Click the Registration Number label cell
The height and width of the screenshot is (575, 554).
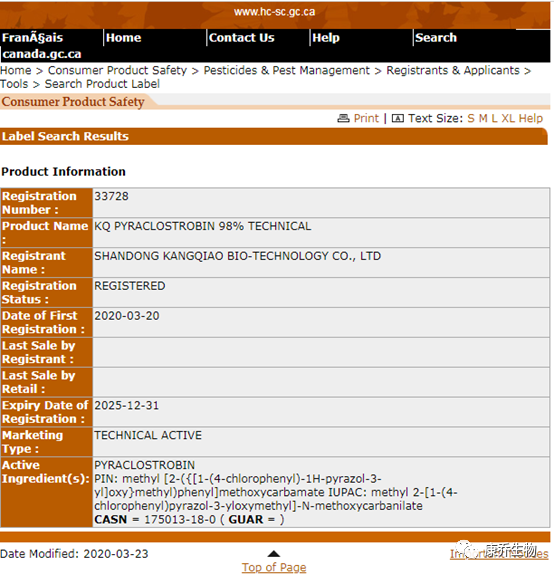[47, 203]
